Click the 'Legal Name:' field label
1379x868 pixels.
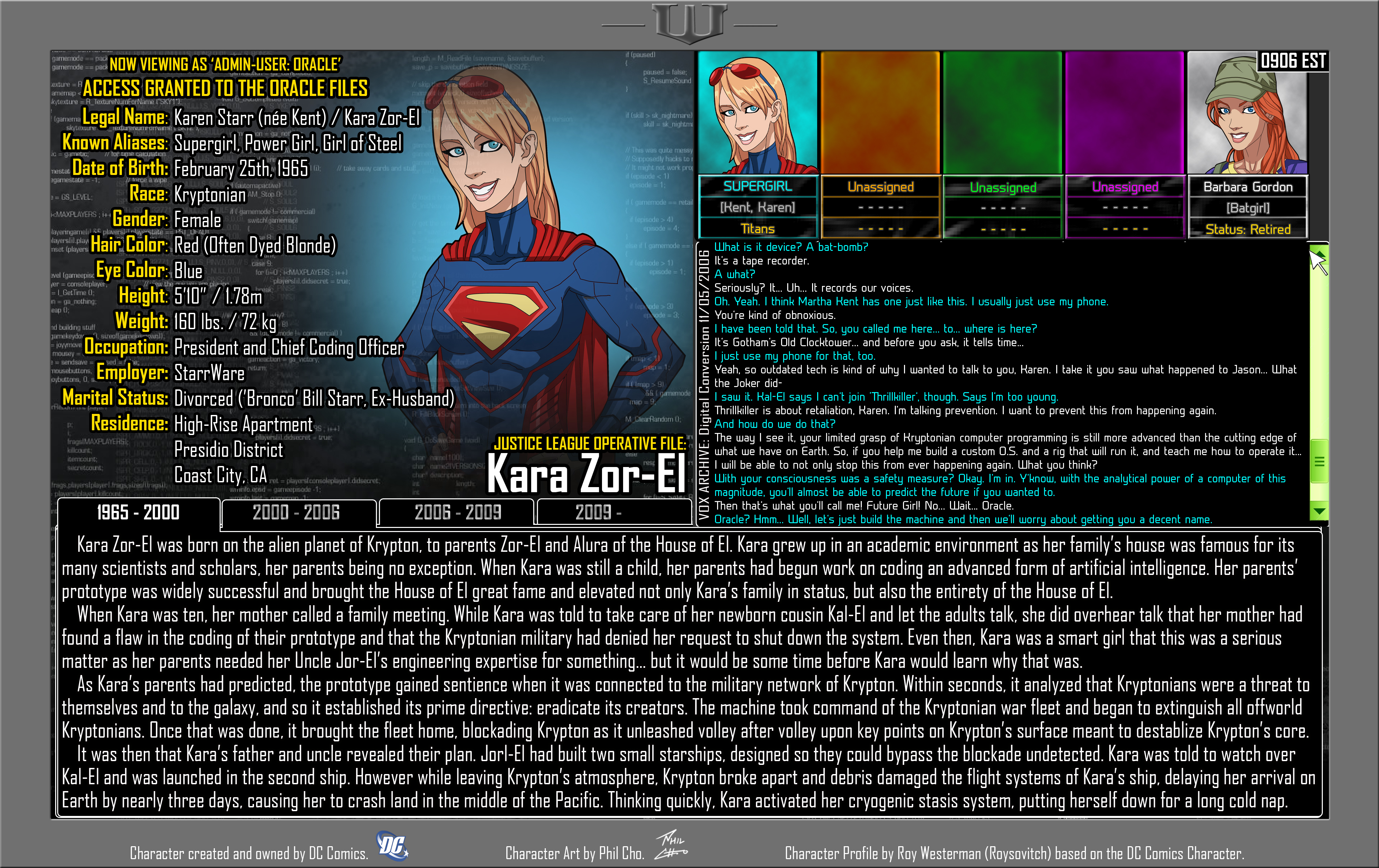125,117
